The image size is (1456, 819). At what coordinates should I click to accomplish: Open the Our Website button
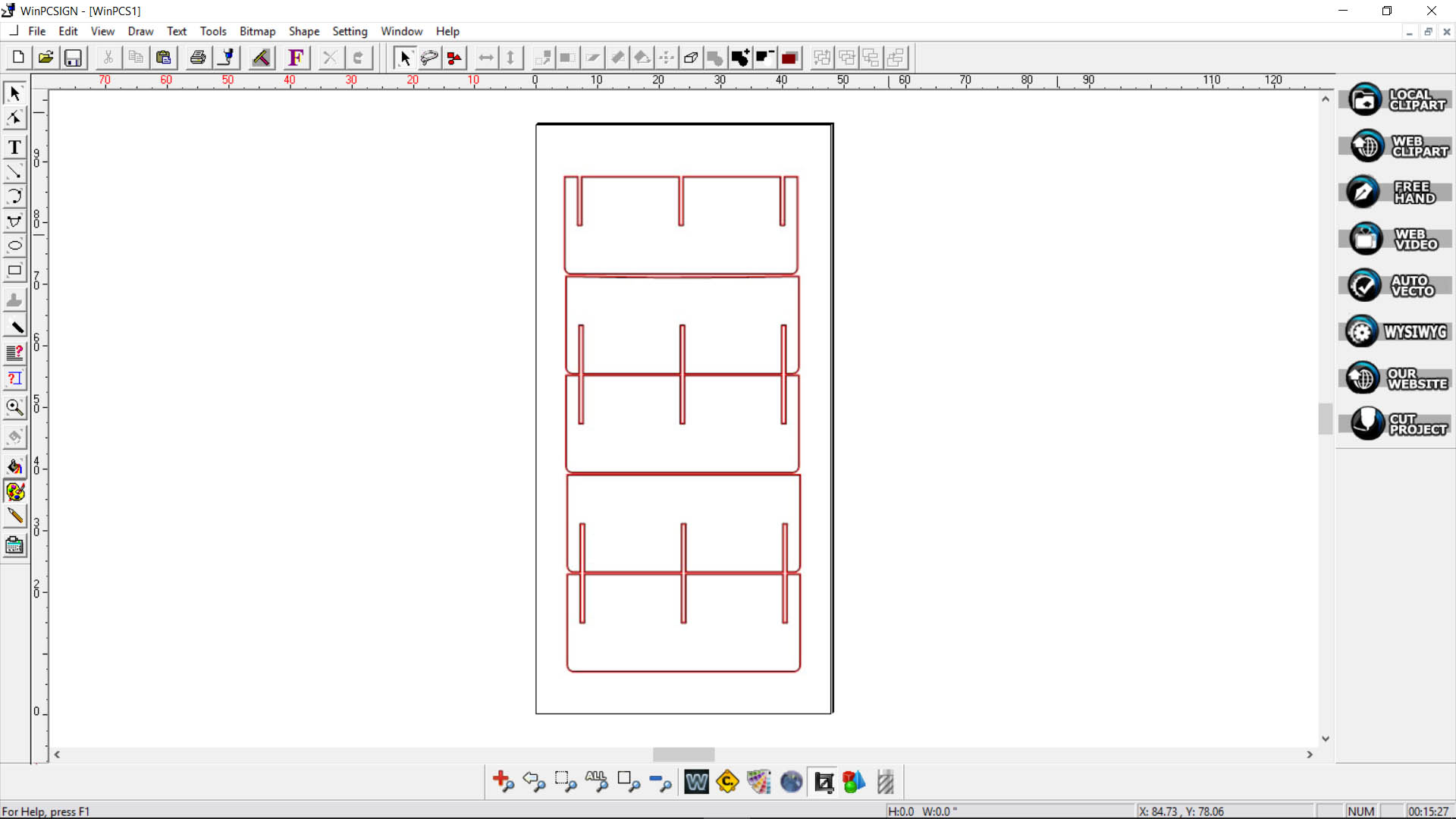coord(1397,378)
